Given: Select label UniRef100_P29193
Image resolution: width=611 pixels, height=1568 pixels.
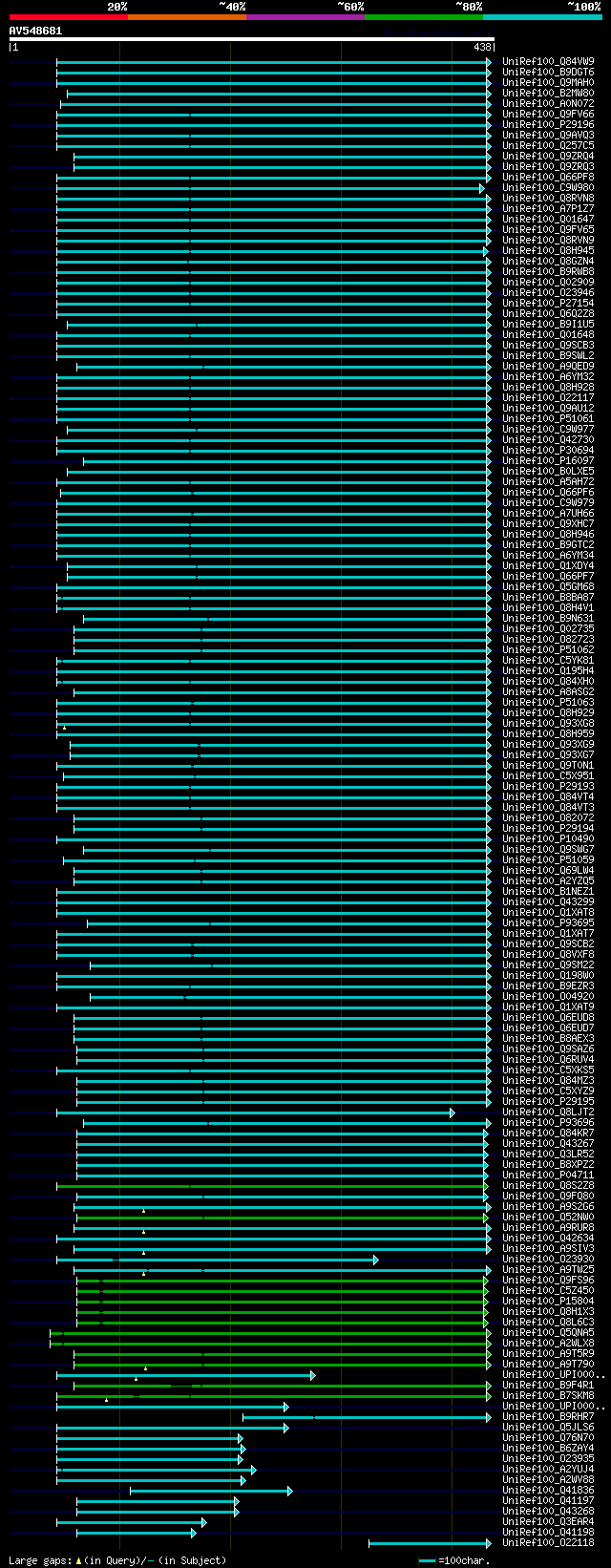Looking at the screenshot, I should tap(548, 787).
